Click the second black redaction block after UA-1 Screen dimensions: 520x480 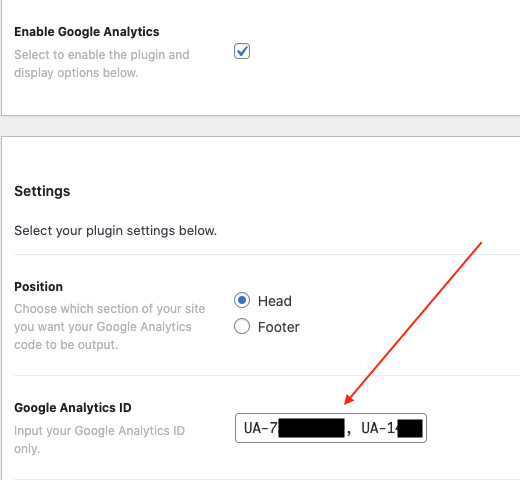(x=410, y=428)
